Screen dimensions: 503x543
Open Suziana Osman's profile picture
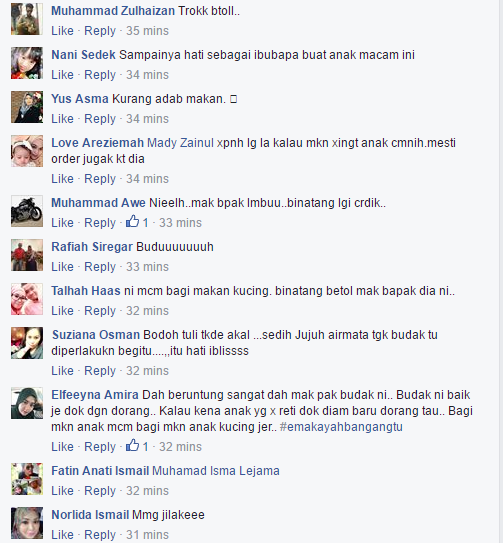[x=27, y=343]
